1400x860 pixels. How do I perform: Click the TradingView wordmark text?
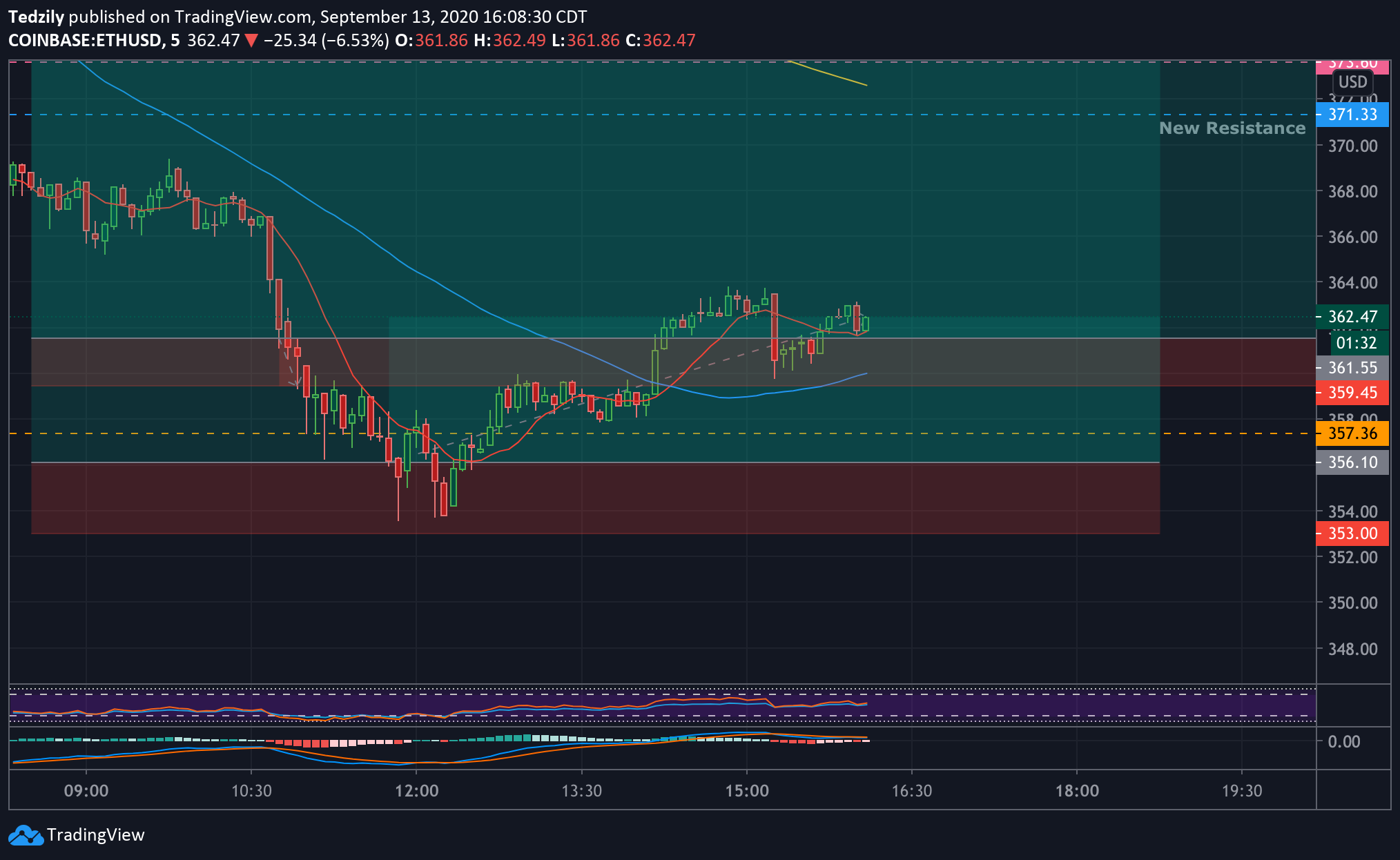(x=95, y=835)
